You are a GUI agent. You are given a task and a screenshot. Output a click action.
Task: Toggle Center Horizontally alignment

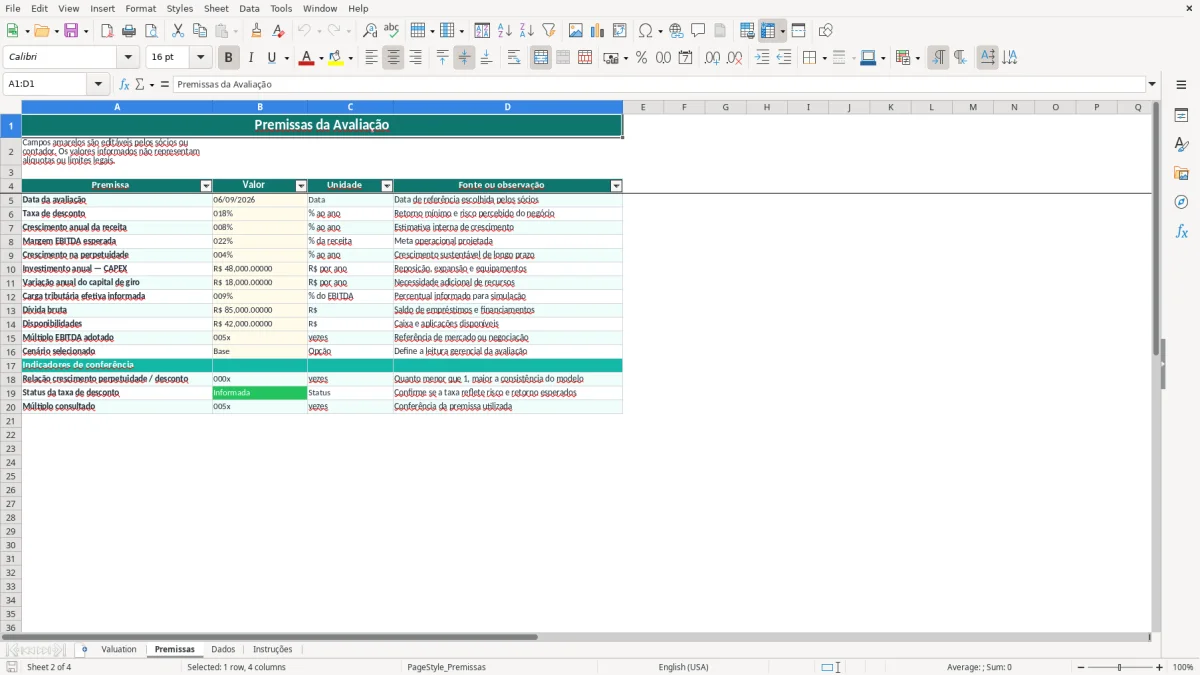click(x=393, y=58)
